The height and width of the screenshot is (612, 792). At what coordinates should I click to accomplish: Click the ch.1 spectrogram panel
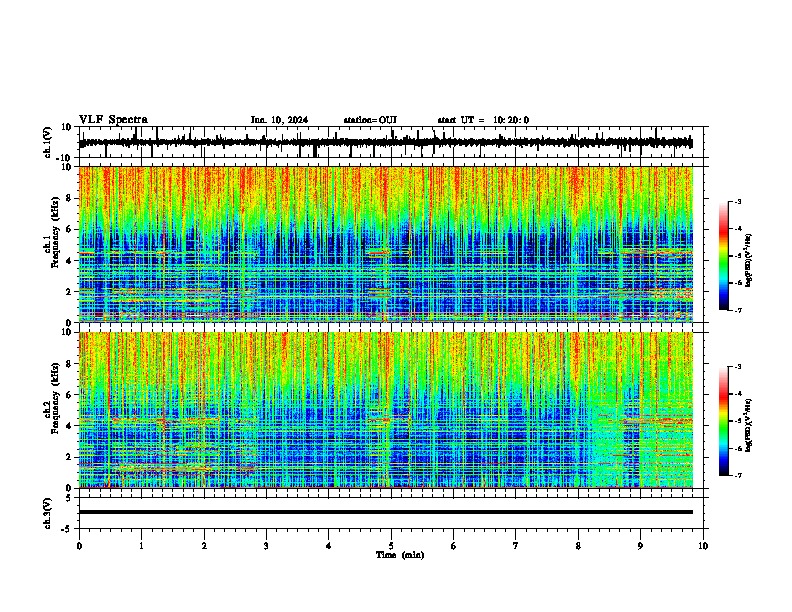(386, 244)
